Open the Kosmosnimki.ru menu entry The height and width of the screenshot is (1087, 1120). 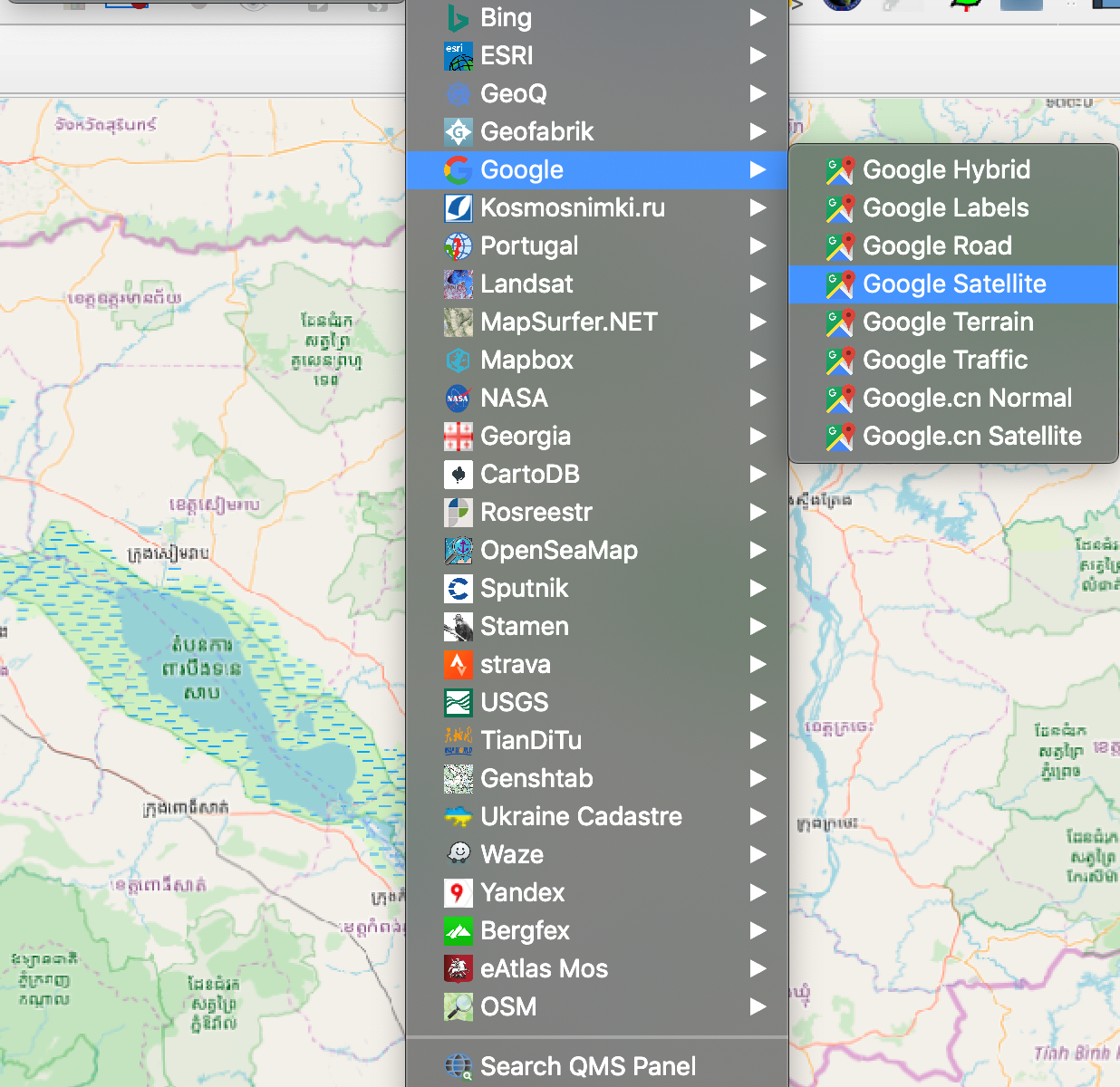597,208
